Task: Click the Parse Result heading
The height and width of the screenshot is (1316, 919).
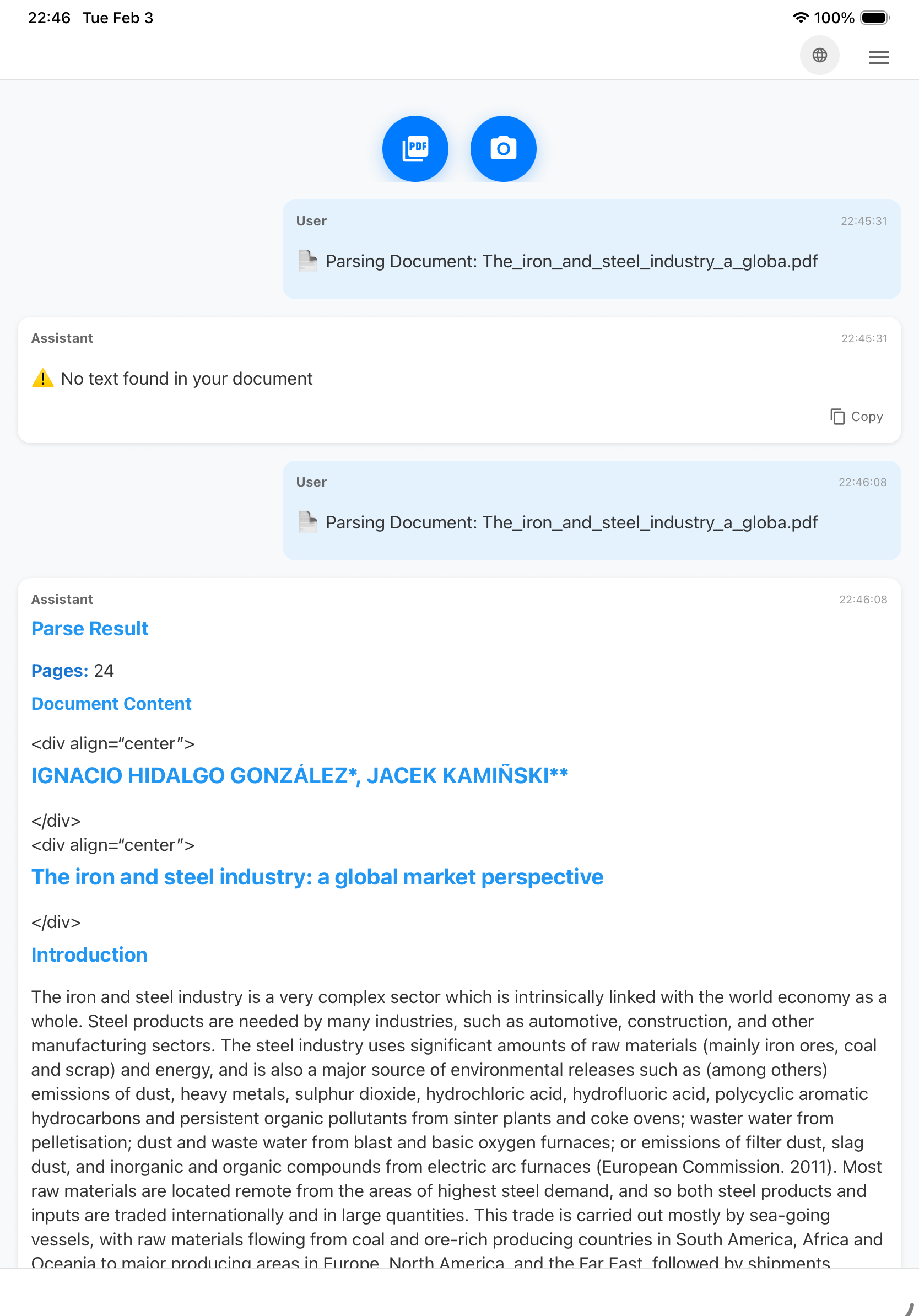Action: (x=90, y=629)
